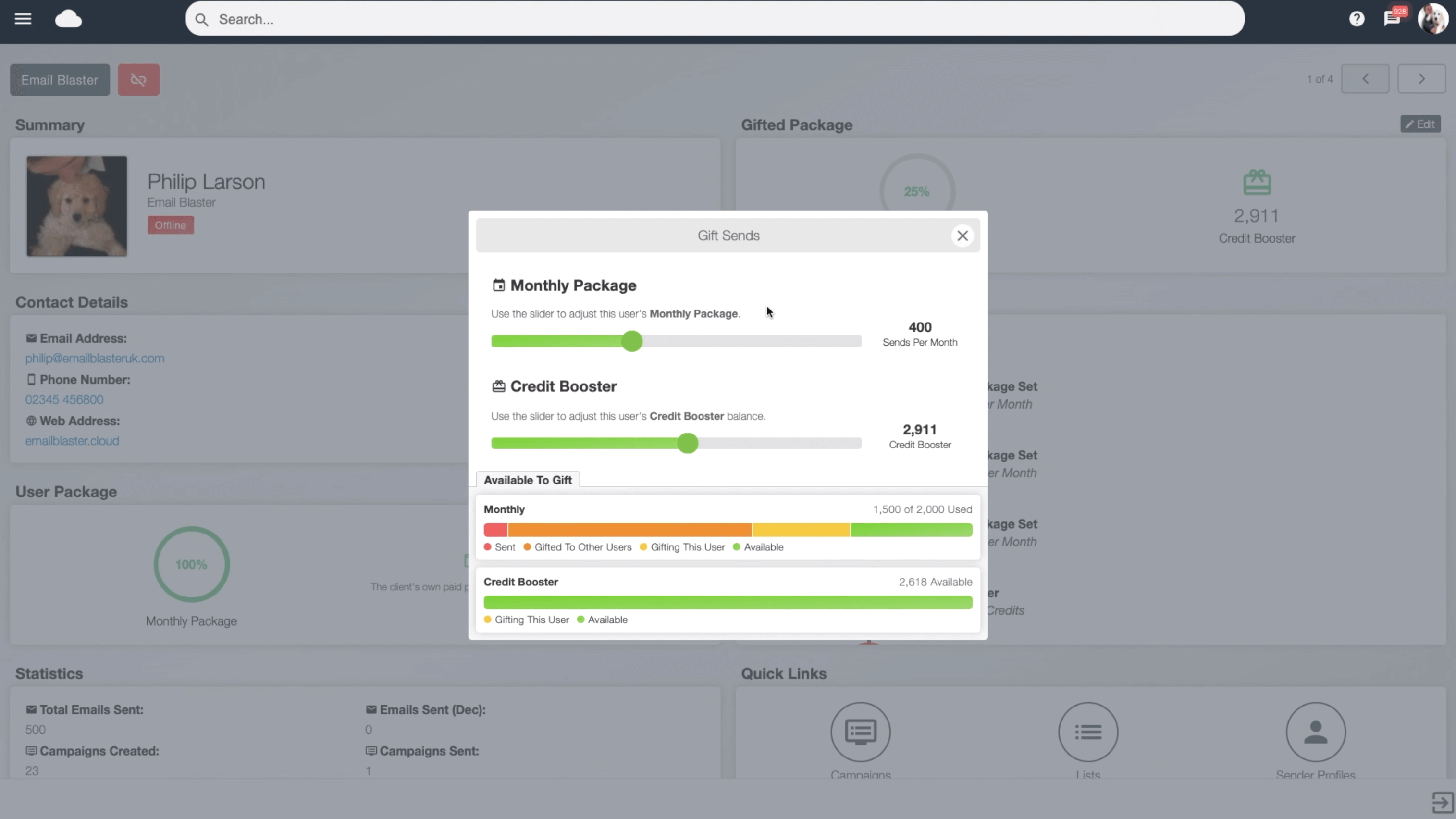This screenshot has width=1456, height=819.
Task: Click '2,618 Available' text
Action: (x=936, y=582)
